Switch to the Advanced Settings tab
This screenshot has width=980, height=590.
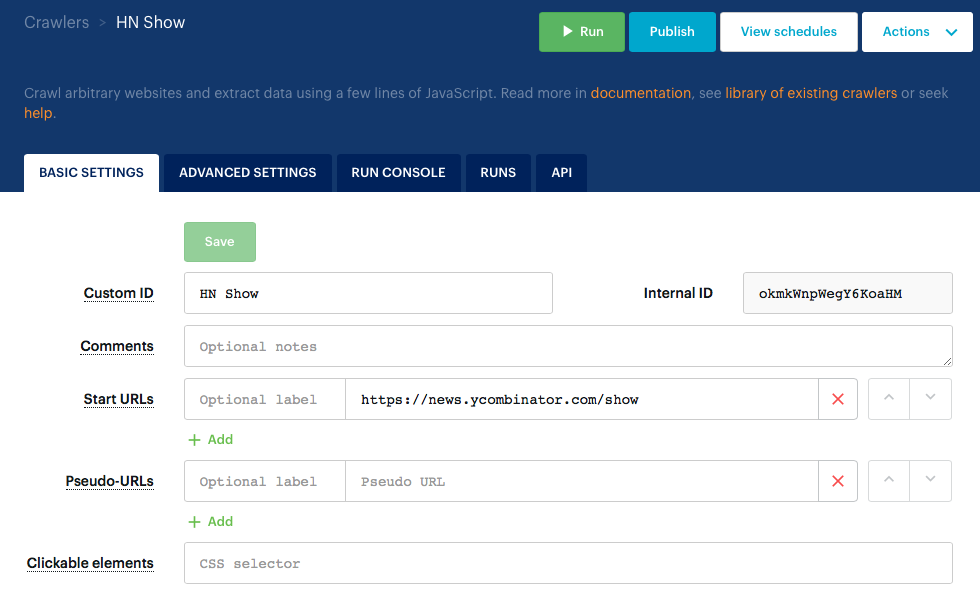coord(247,172)
